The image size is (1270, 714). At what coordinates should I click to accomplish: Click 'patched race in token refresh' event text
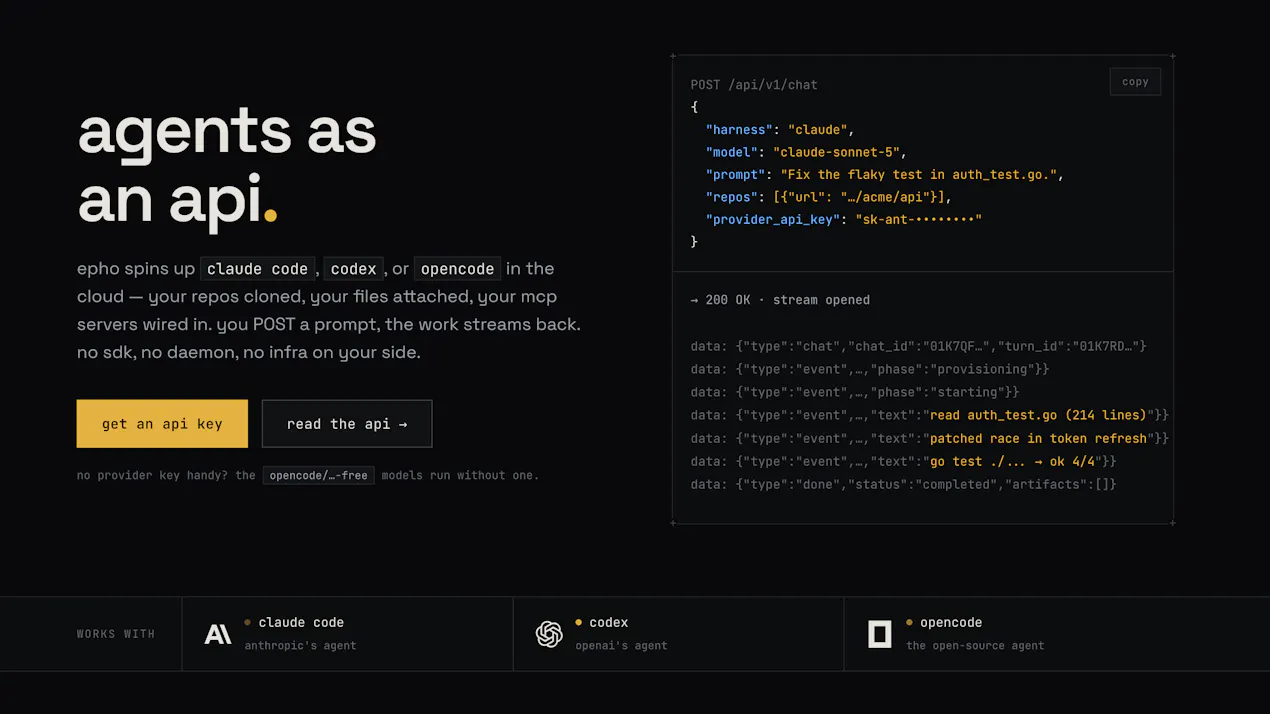1038,438
